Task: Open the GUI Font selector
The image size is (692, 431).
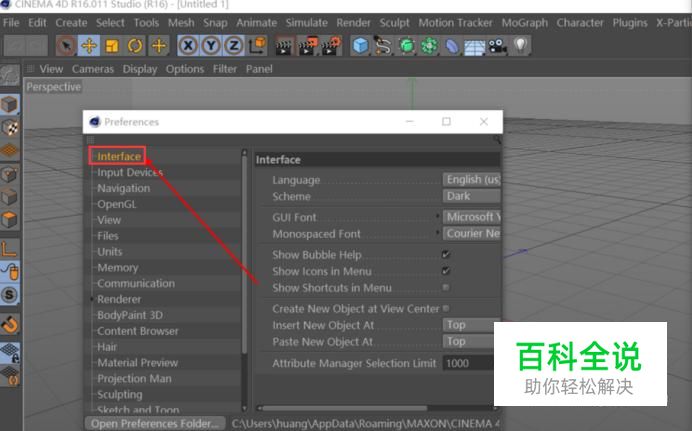Action: click(x=471, y=217)
